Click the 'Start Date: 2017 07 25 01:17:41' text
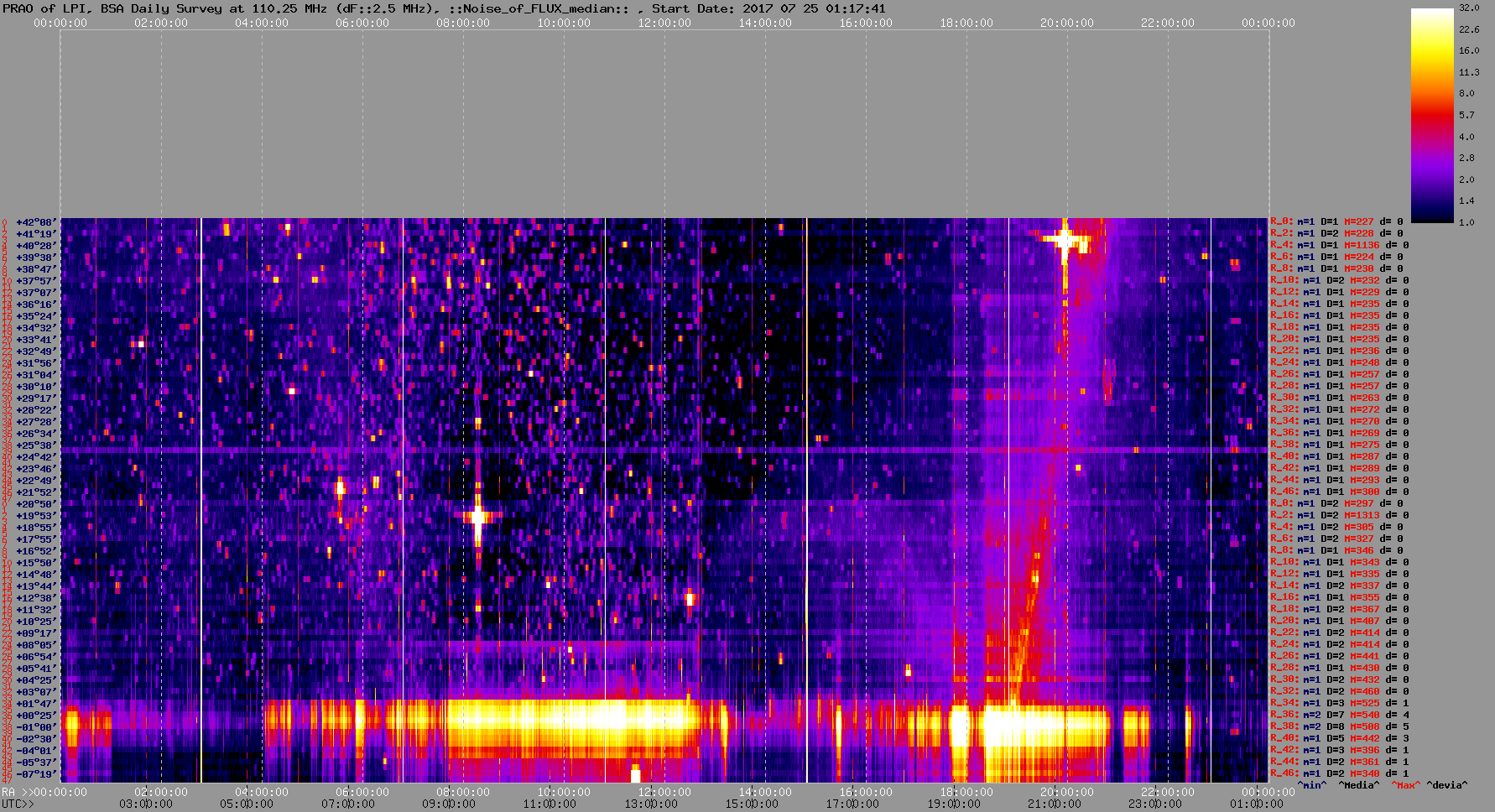1495x812 pixels. pyautogui.click(x=768, y=8)
